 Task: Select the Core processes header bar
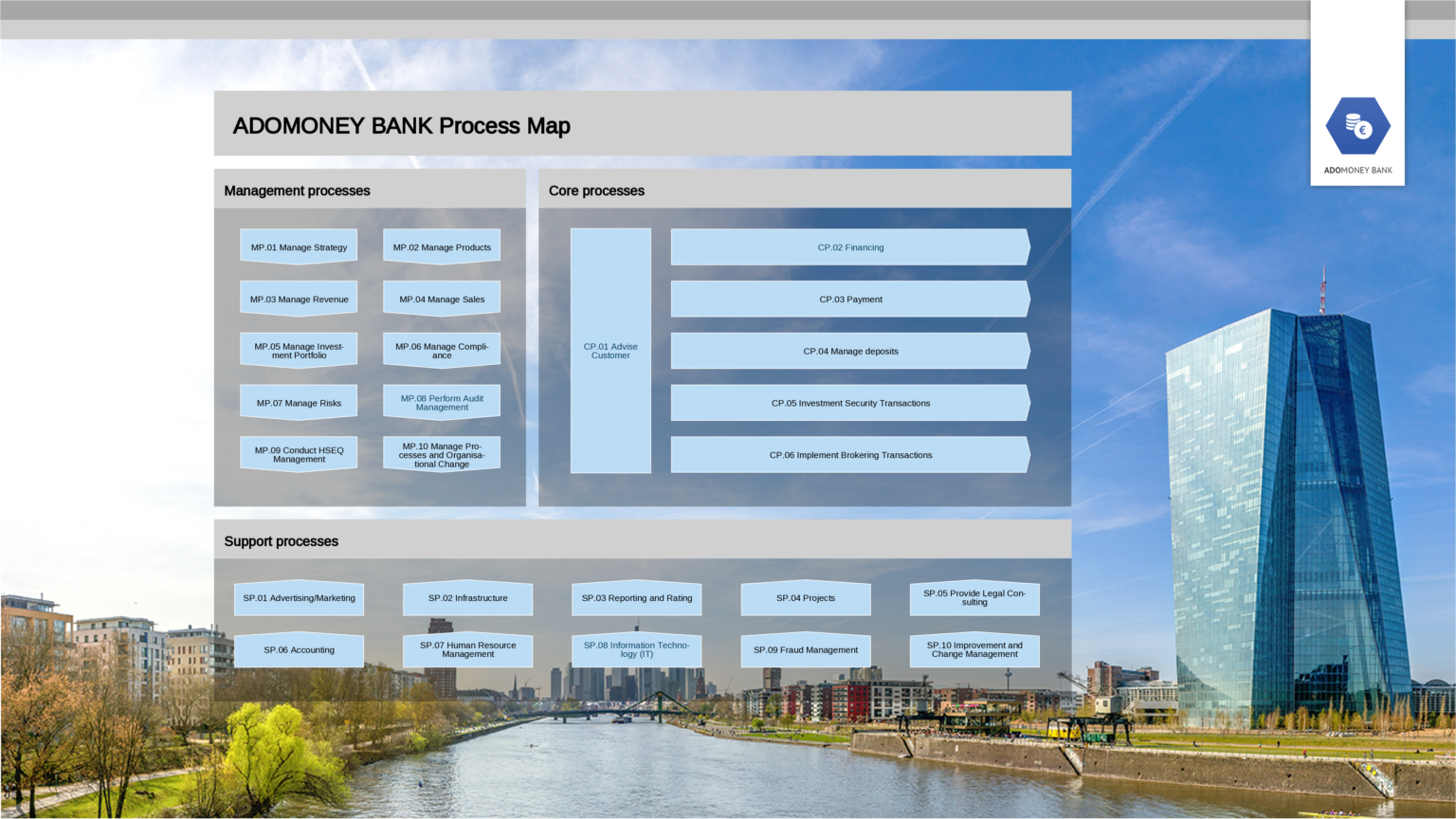596,191
